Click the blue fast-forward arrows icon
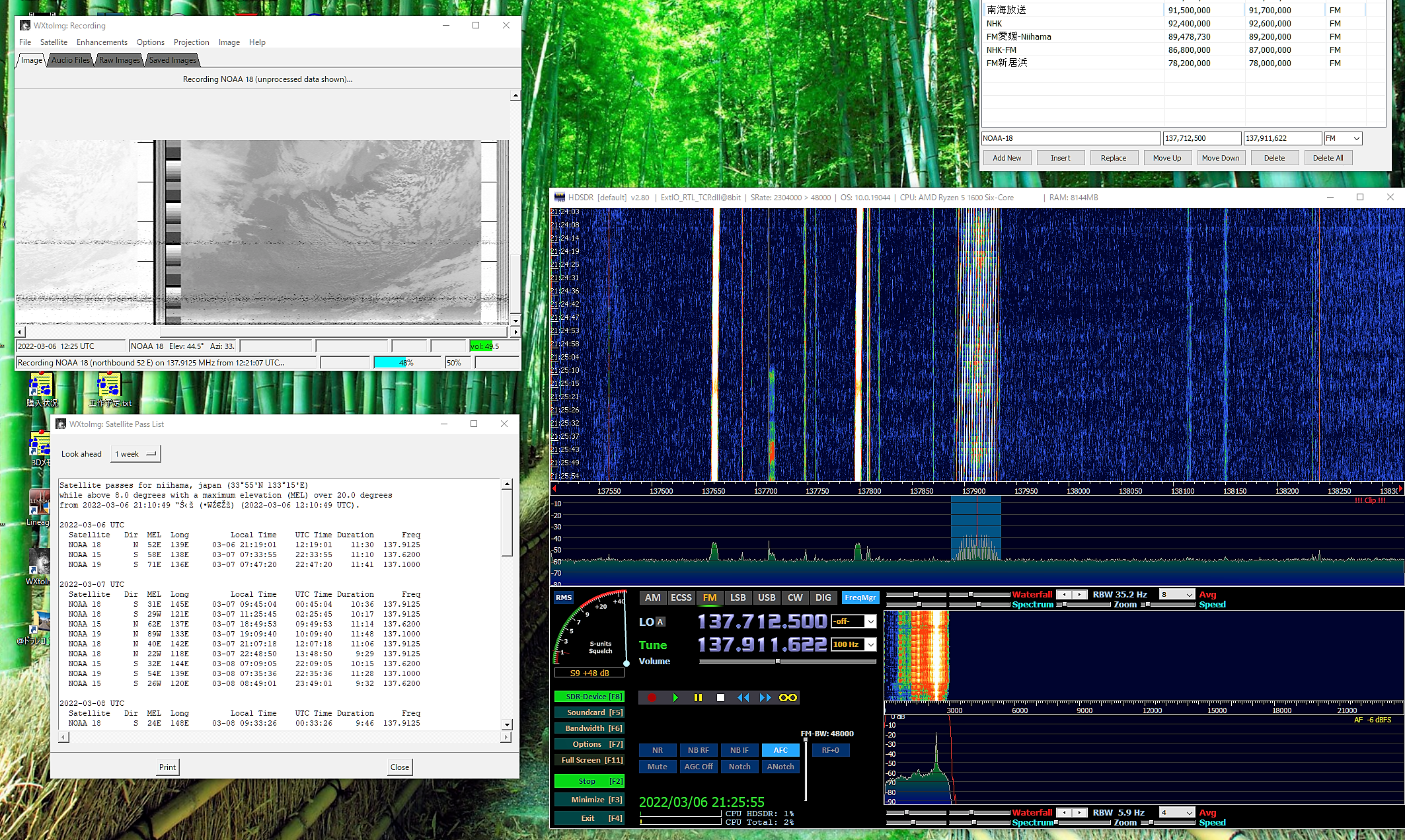1405x840 pixels. coord(765,697)
